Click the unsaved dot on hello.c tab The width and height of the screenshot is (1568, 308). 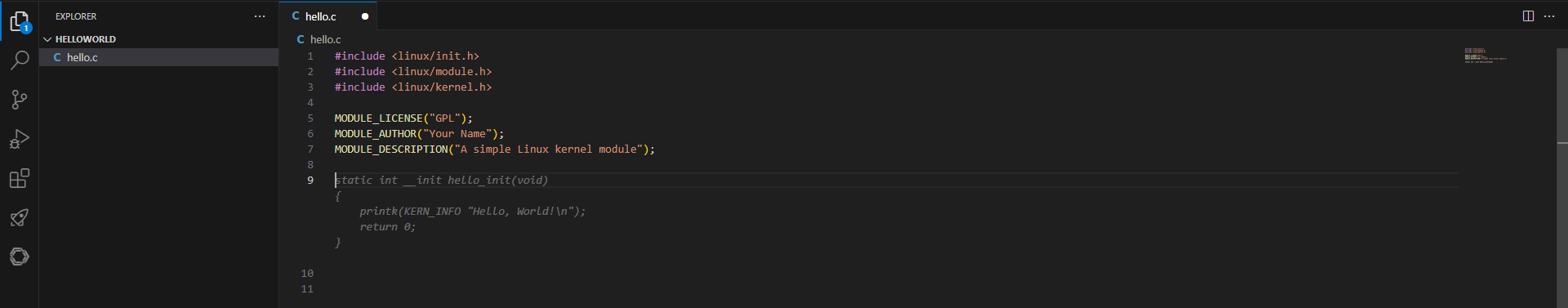[x=365, y=16]
